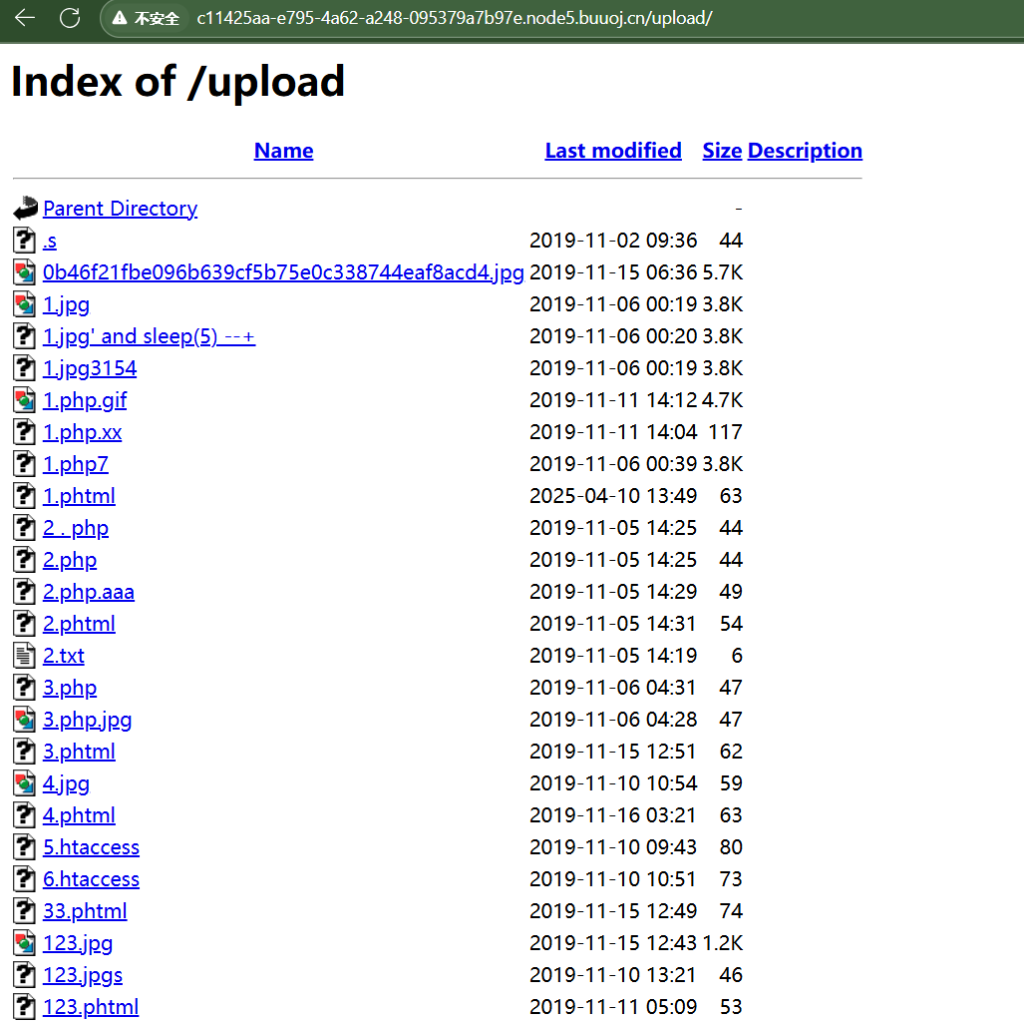Open 0b46f21fbe096b639cf5b75e0c338744eaf8acd4.jpg link

(x=283, y=273)
